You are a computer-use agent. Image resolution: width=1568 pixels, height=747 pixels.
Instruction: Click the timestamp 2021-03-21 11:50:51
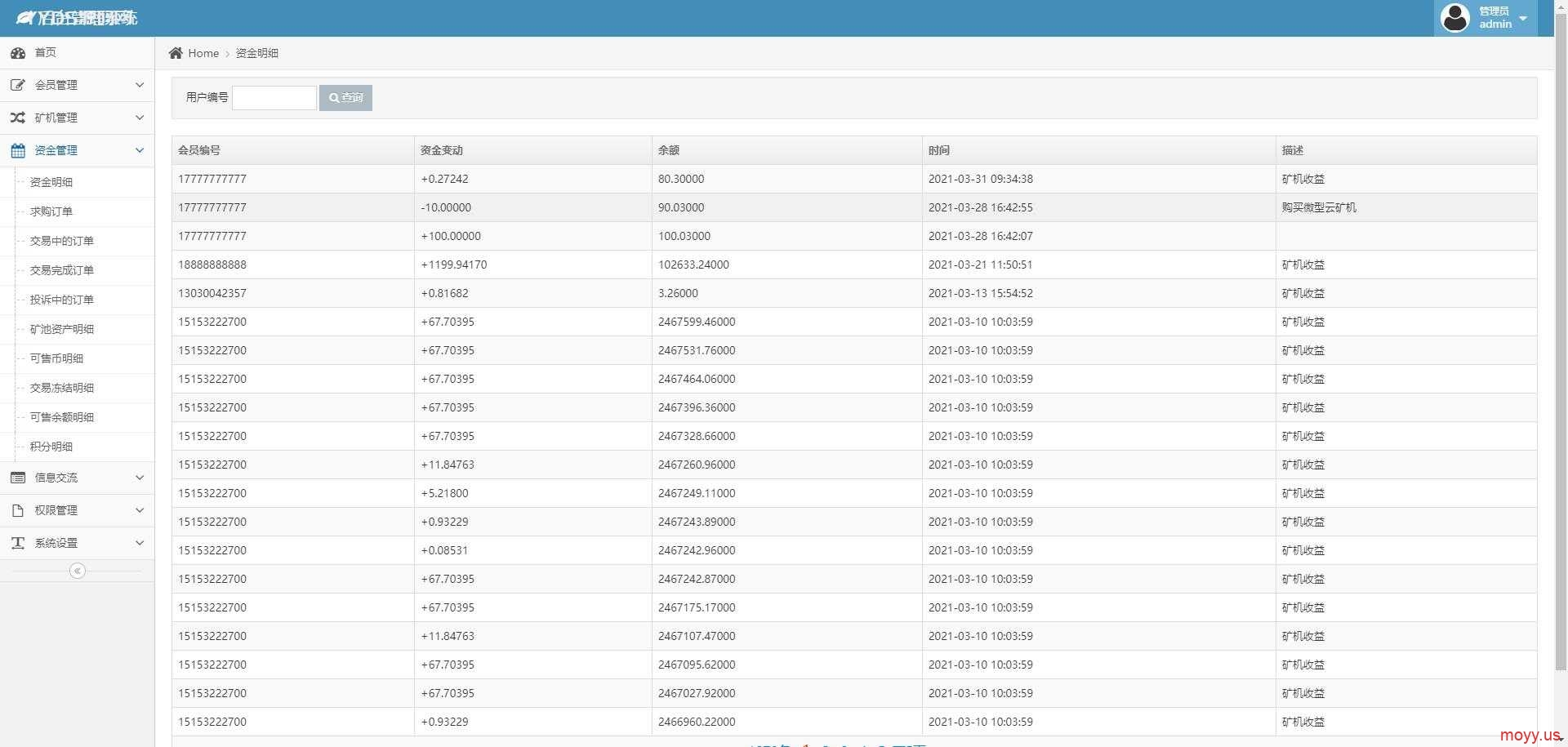981,265
